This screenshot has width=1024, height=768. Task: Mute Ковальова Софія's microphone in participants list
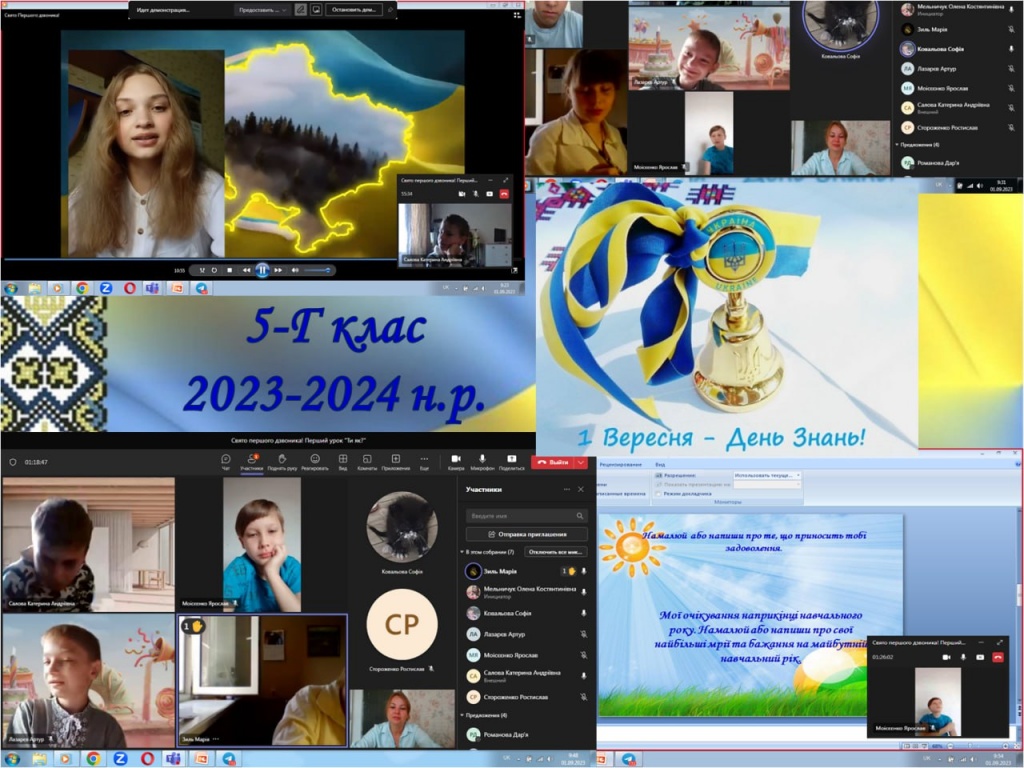[584, 613]
